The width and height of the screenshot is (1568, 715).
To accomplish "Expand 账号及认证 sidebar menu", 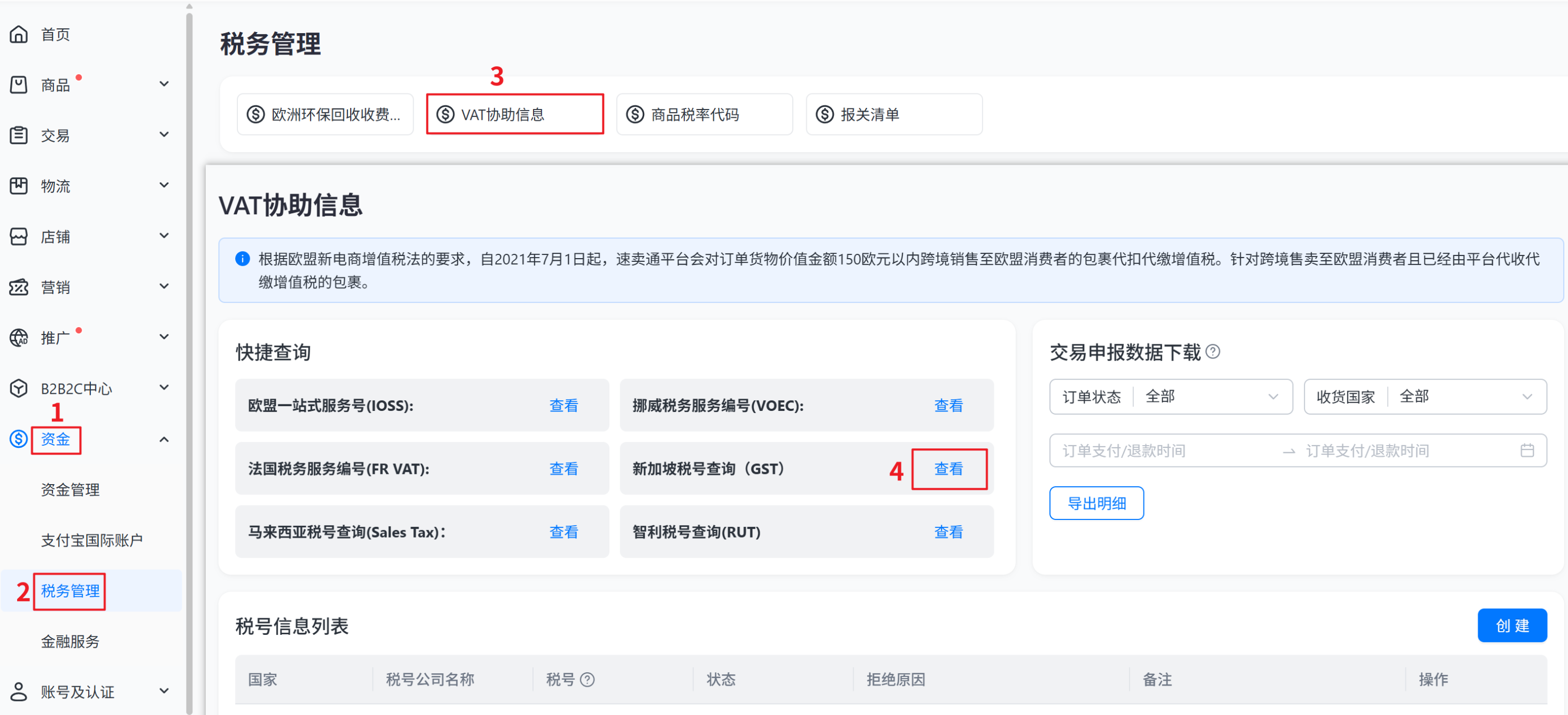I will [164, 690].
